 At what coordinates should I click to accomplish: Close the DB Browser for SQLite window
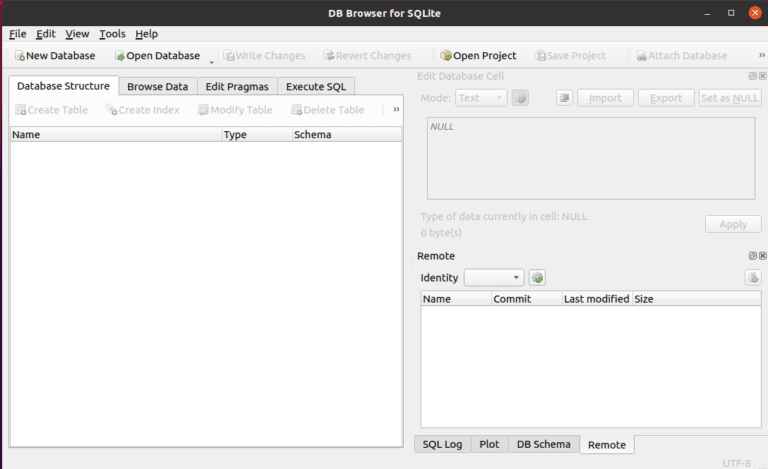point(755,13)
